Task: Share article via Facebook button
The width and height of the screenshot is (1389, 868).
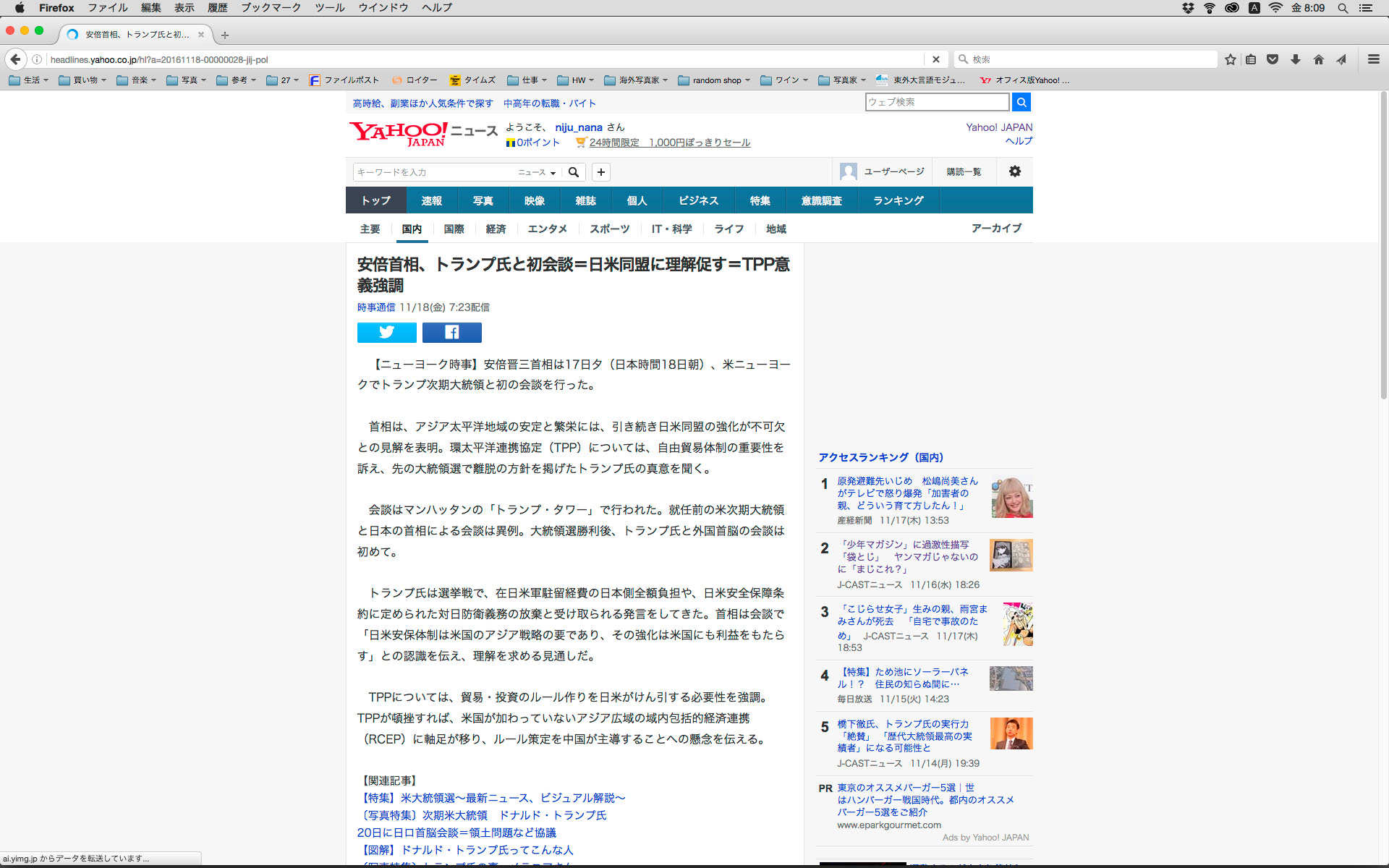Action: [451, 332]
